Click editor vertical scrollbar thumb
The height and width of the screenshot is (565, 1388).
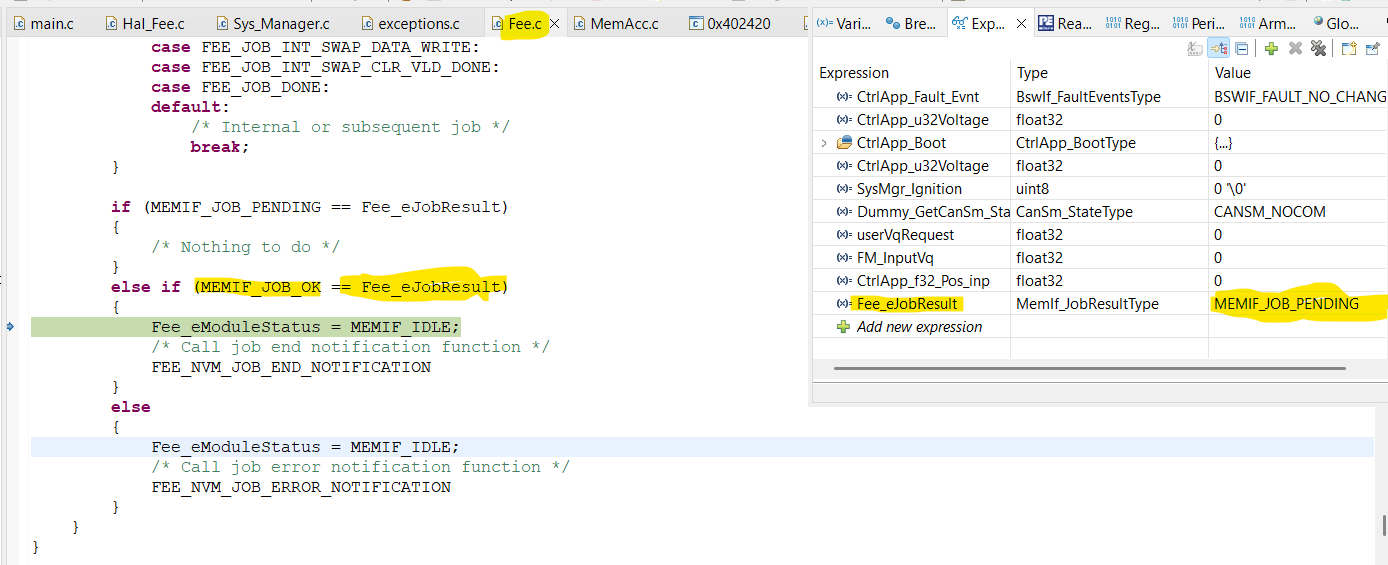1384,526
